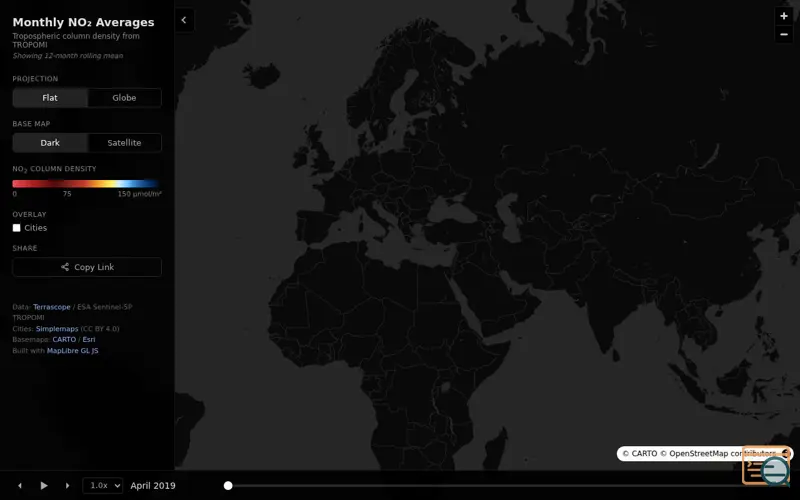The width and height of the screenshot is (800, 500).
Task: Open the Simplemaps cities link
Action: click(x=57, y=329)
